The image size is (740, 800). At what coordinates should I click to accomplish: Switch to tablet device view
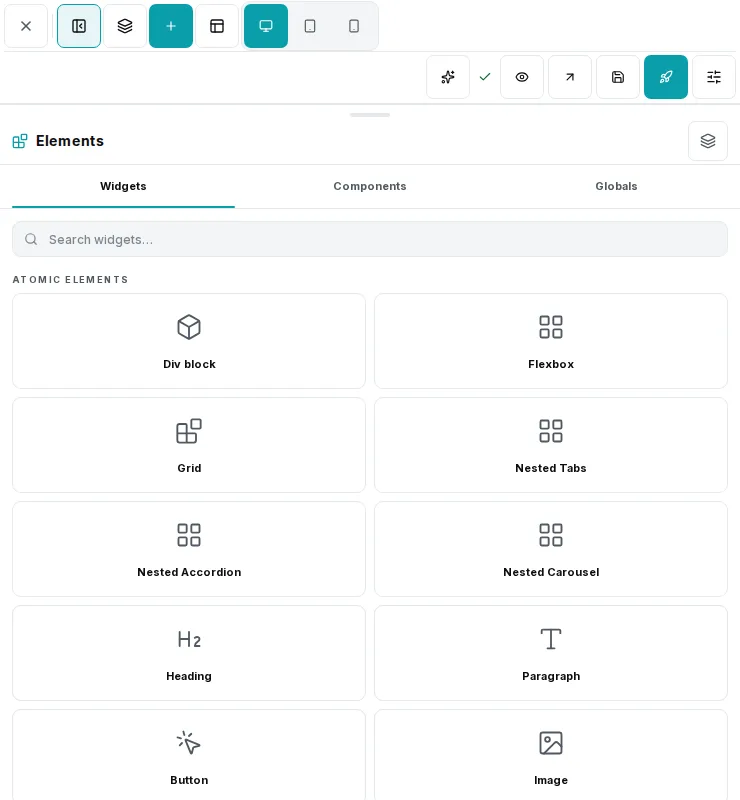310,26
